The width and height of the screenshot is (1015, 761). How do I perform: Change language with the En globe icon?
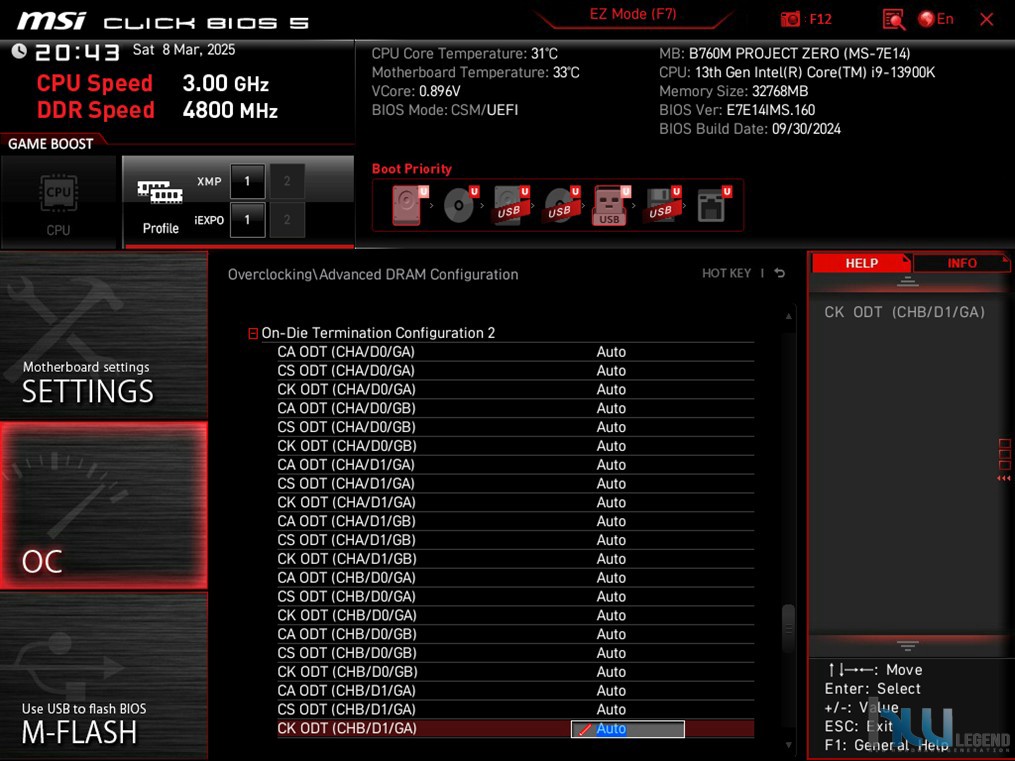tap(936, 19)
